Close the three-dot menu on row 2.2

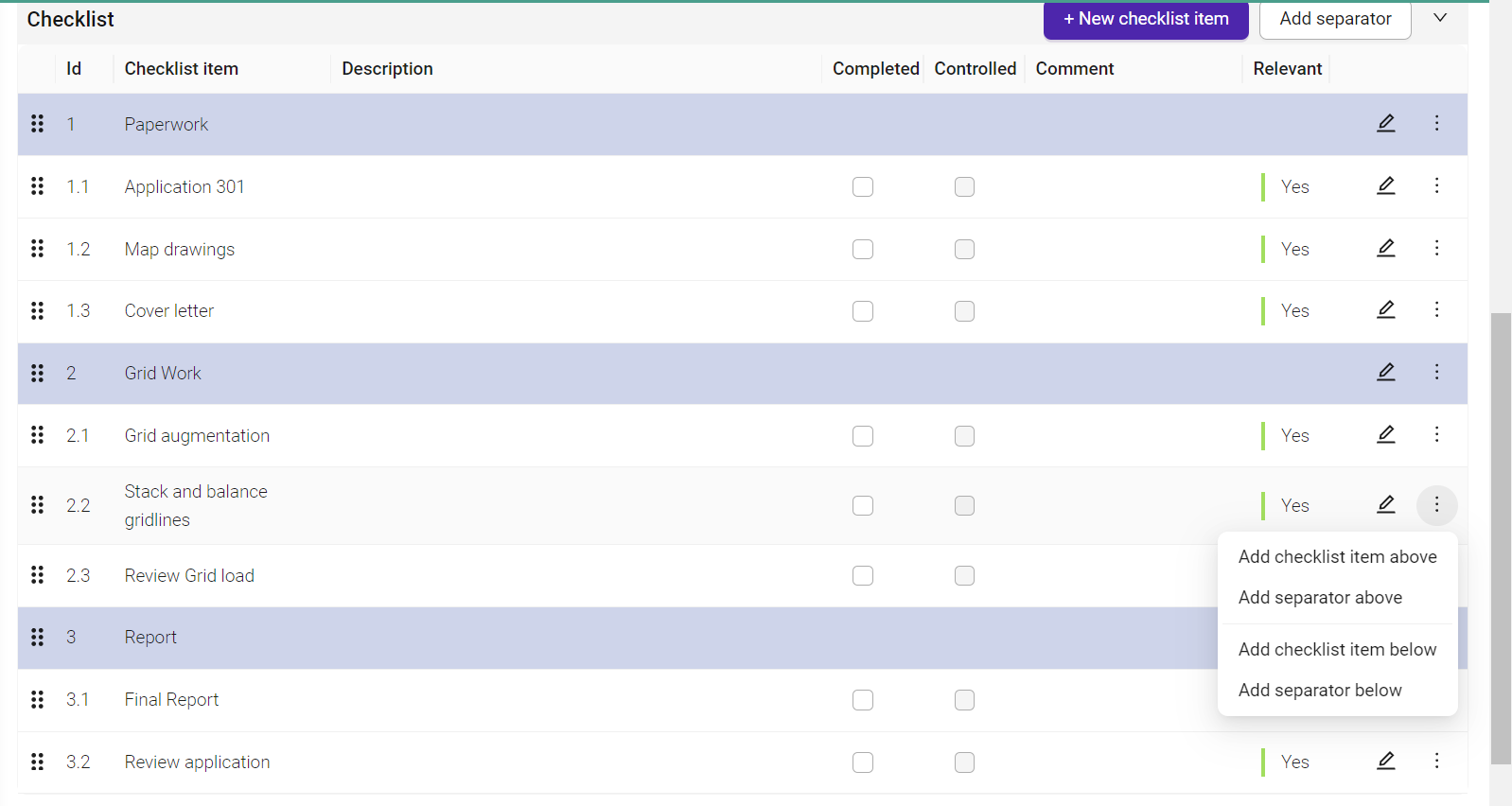click(x=1436, y=505)
